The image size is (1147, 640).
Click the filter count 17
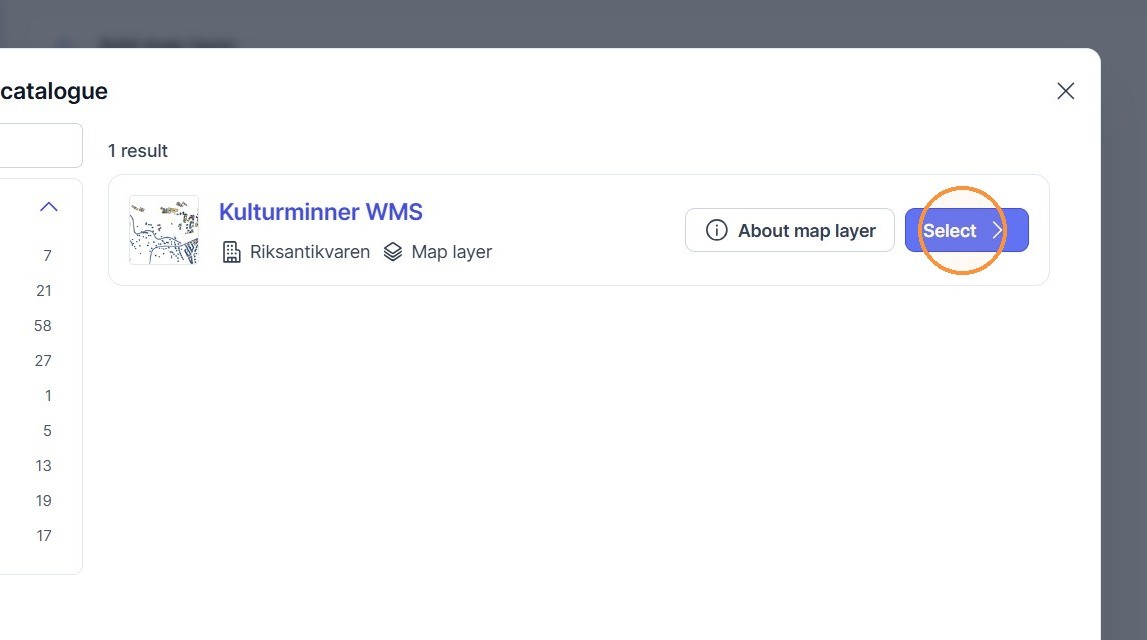44,536
